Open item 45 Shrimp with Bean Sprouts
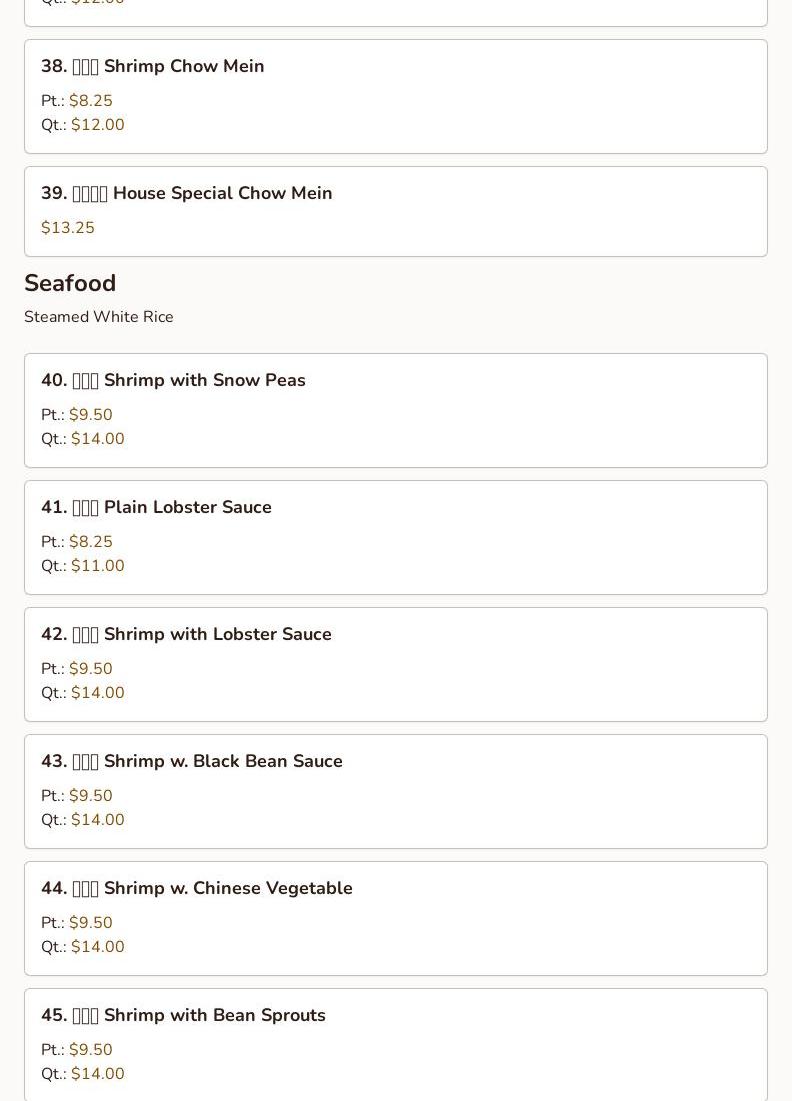 pyautogui.click(x=395, y=1045)
